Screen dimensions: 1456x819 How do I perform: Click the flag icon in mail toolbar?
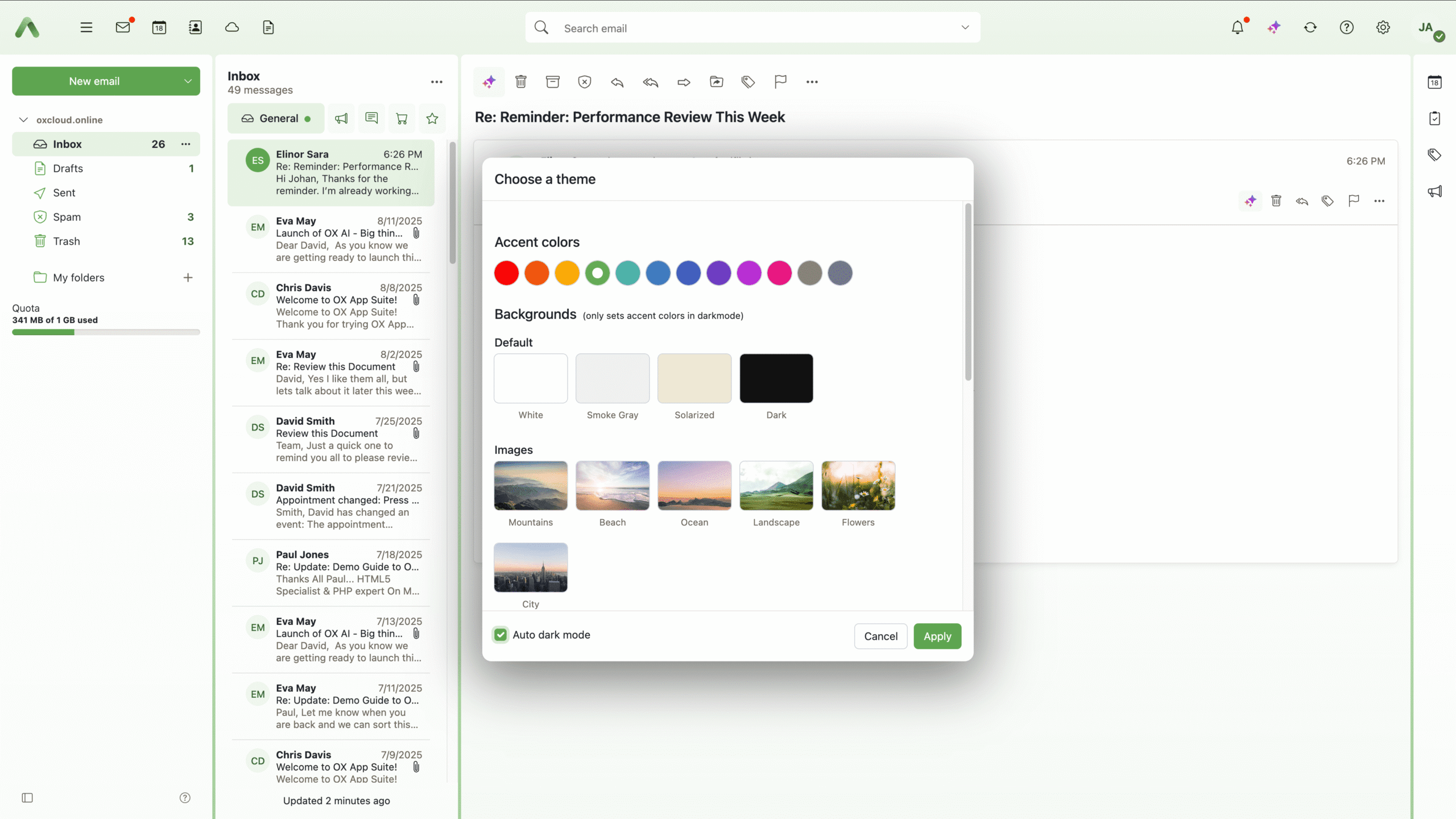tap(780, 82)
